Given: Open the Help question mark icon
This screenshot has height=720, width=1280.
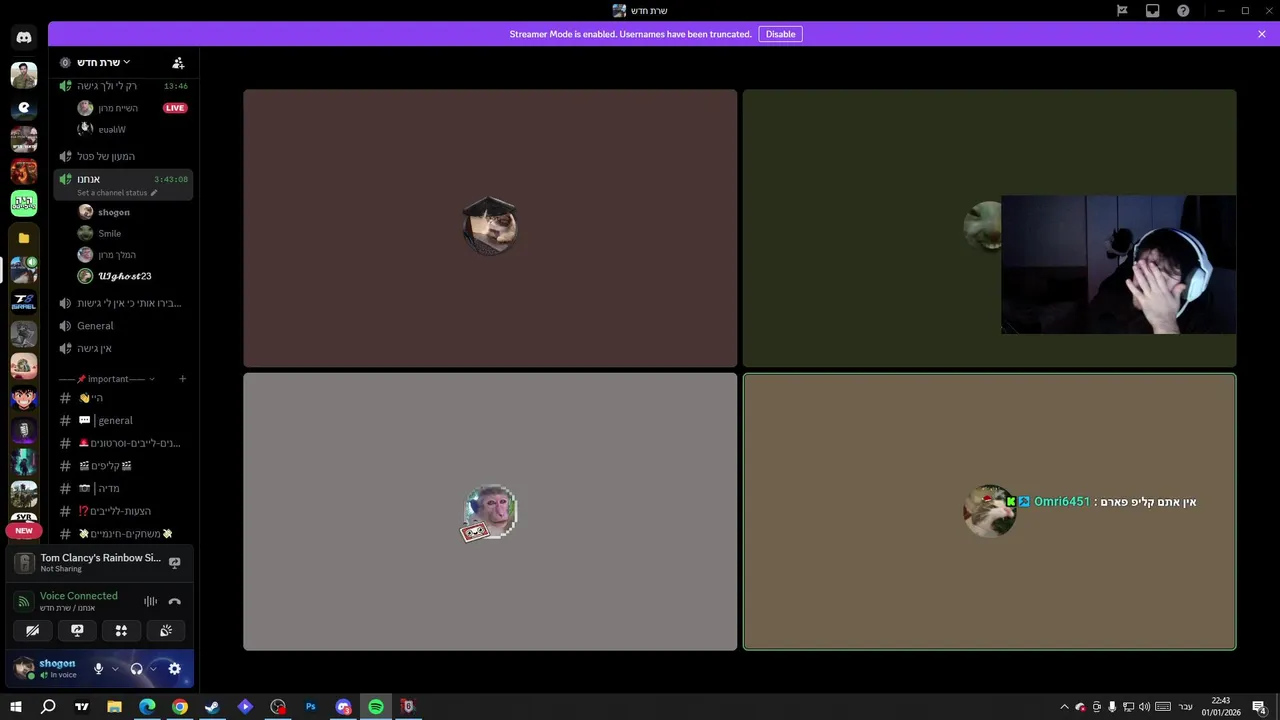Looking at the screenshot, I should [x=1183, y=11].
